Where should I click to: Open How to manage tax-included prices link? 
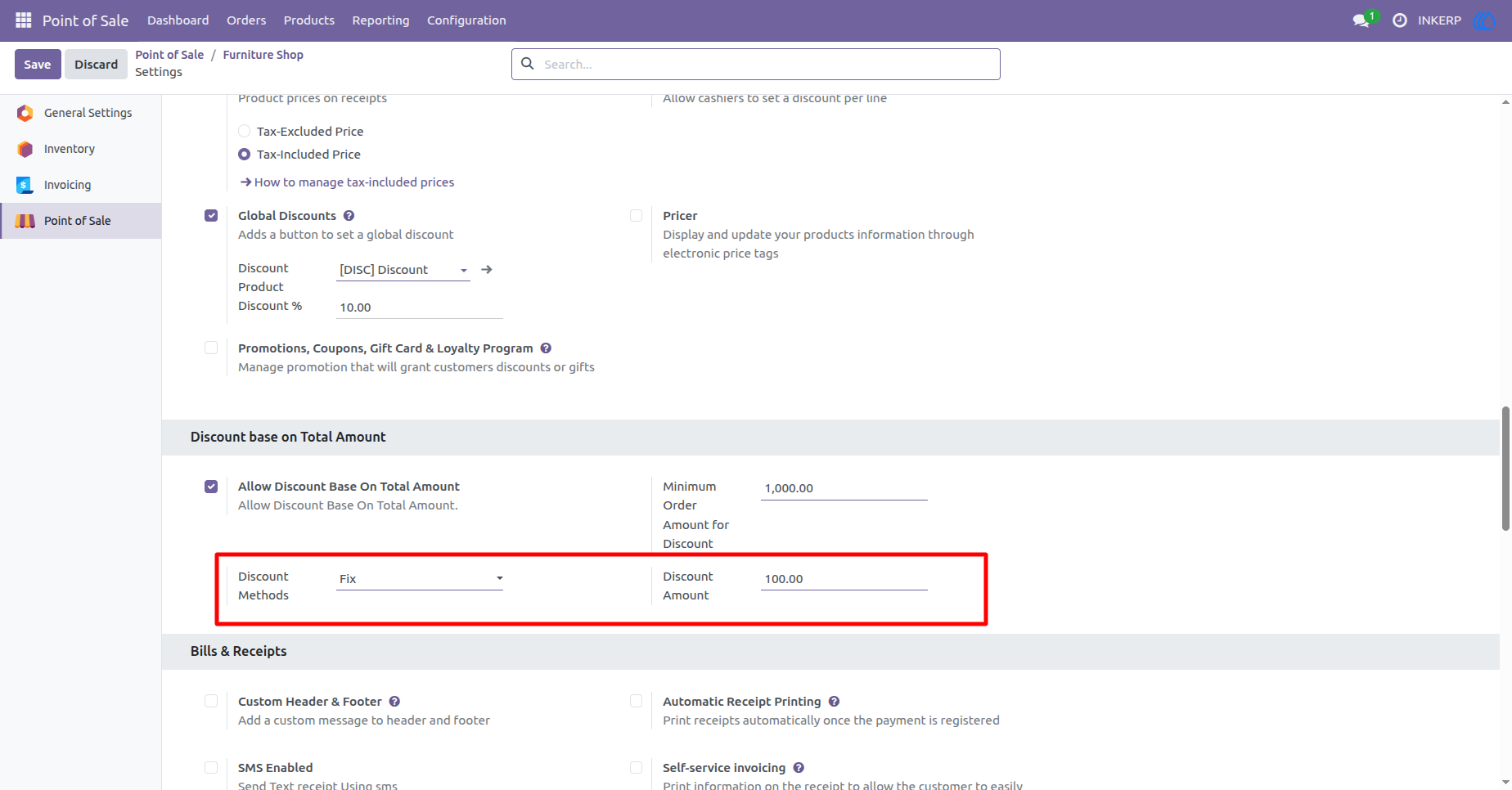(347, 182)
